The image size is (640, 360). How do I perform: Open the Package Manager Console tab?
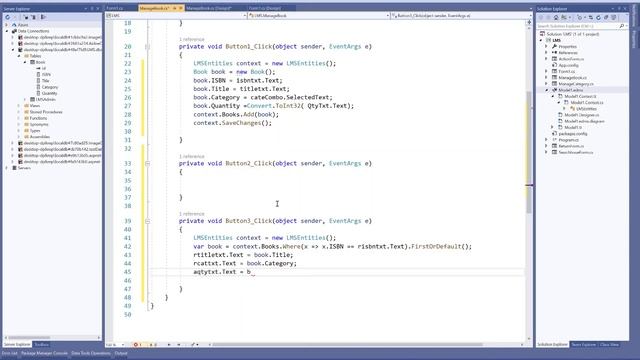44,353
